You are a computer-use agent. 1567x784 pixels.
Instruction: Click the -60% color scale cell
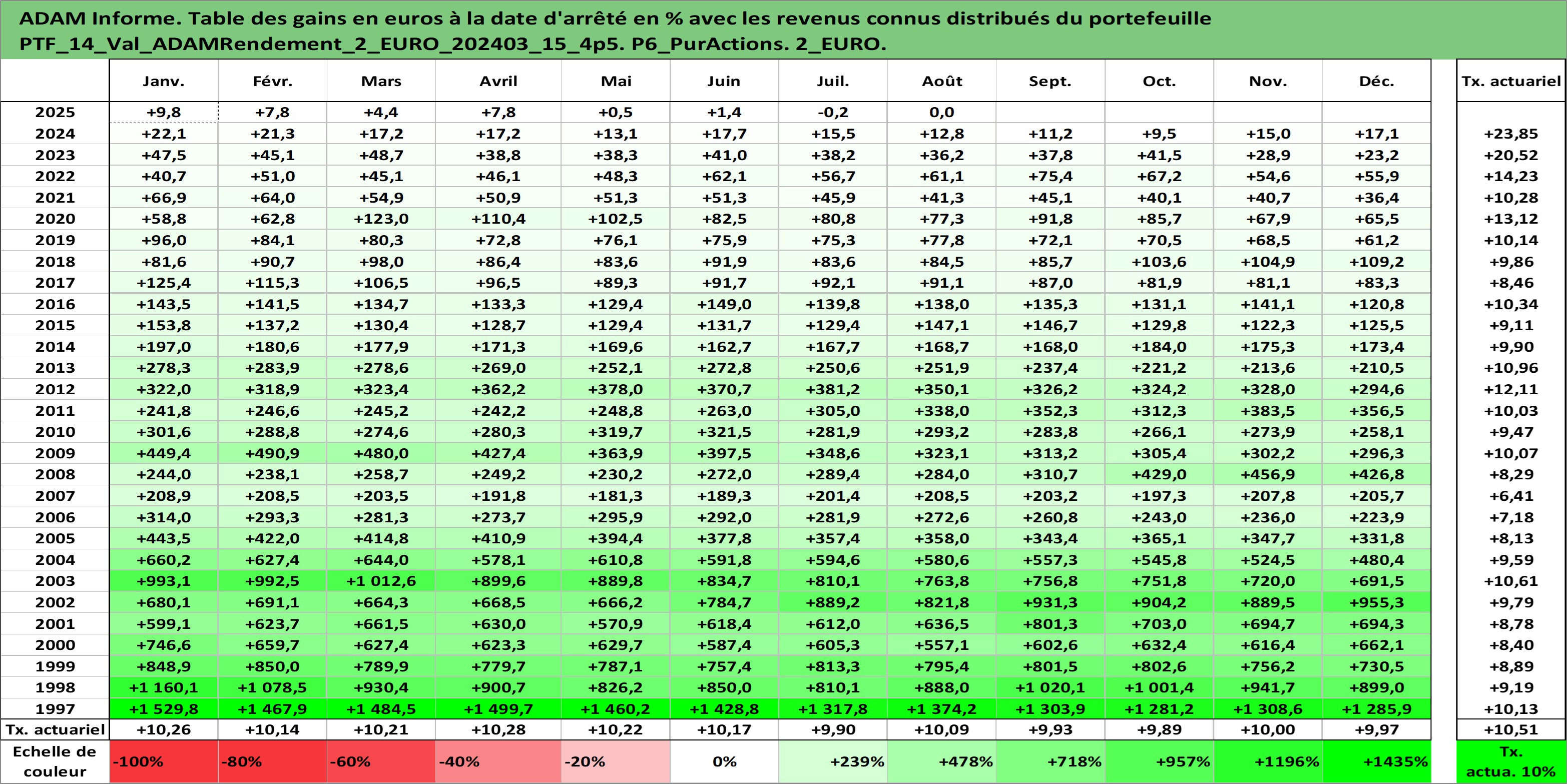381,761
